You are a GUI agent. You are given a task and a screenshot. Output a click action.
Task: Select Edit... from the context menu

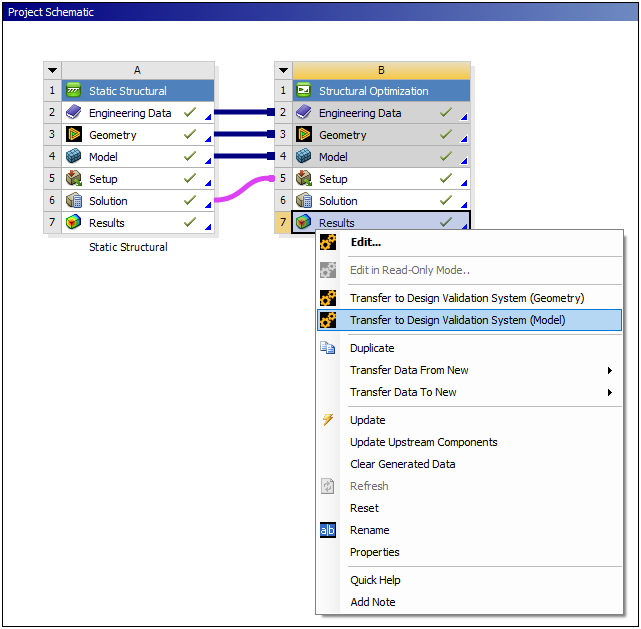pyautogui.click(x=365, y=242)
